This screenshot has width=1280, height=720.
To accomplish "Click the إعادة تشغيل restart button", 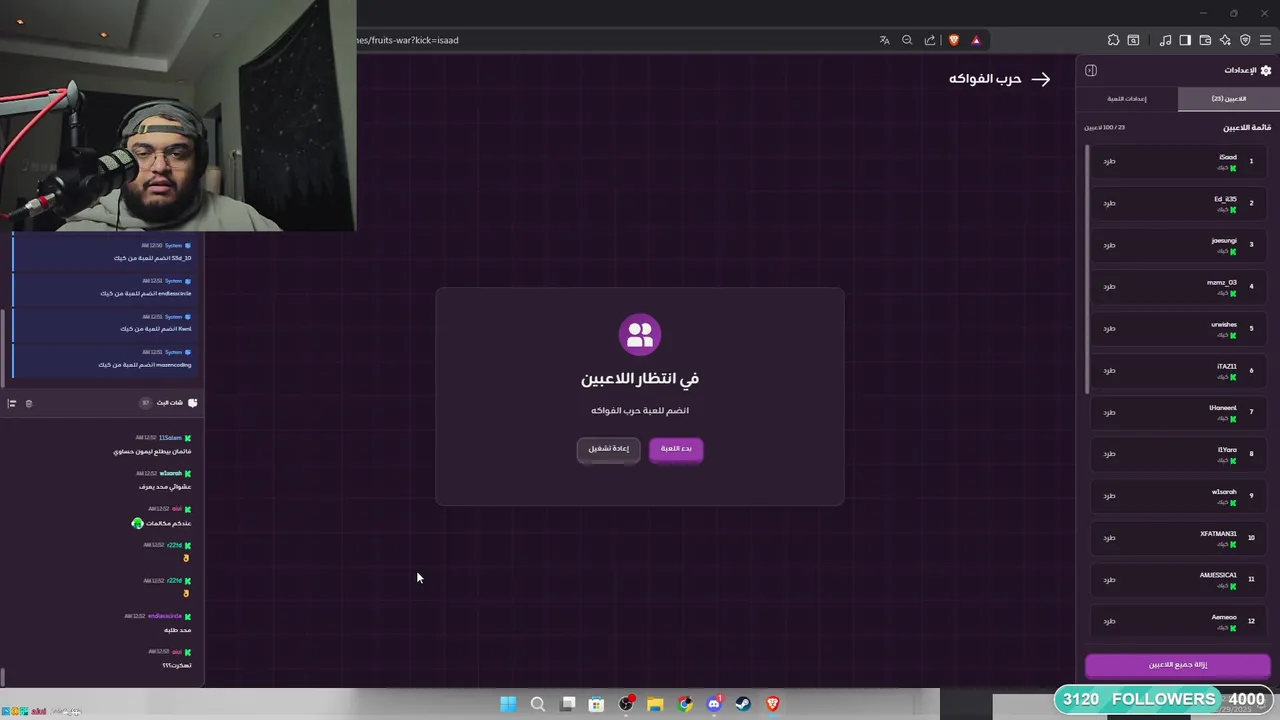I will (x=608, y=449).
